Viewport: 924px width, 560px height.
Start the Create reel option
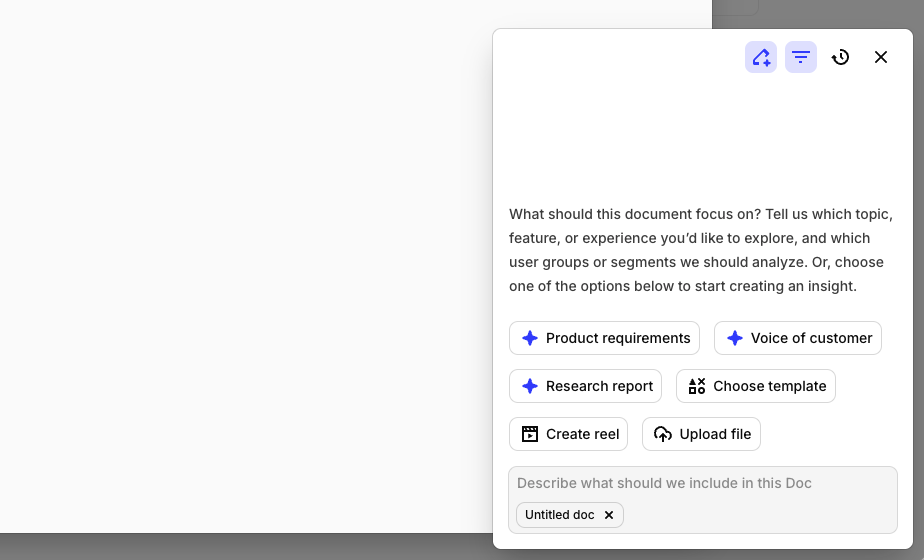[569, 434]
